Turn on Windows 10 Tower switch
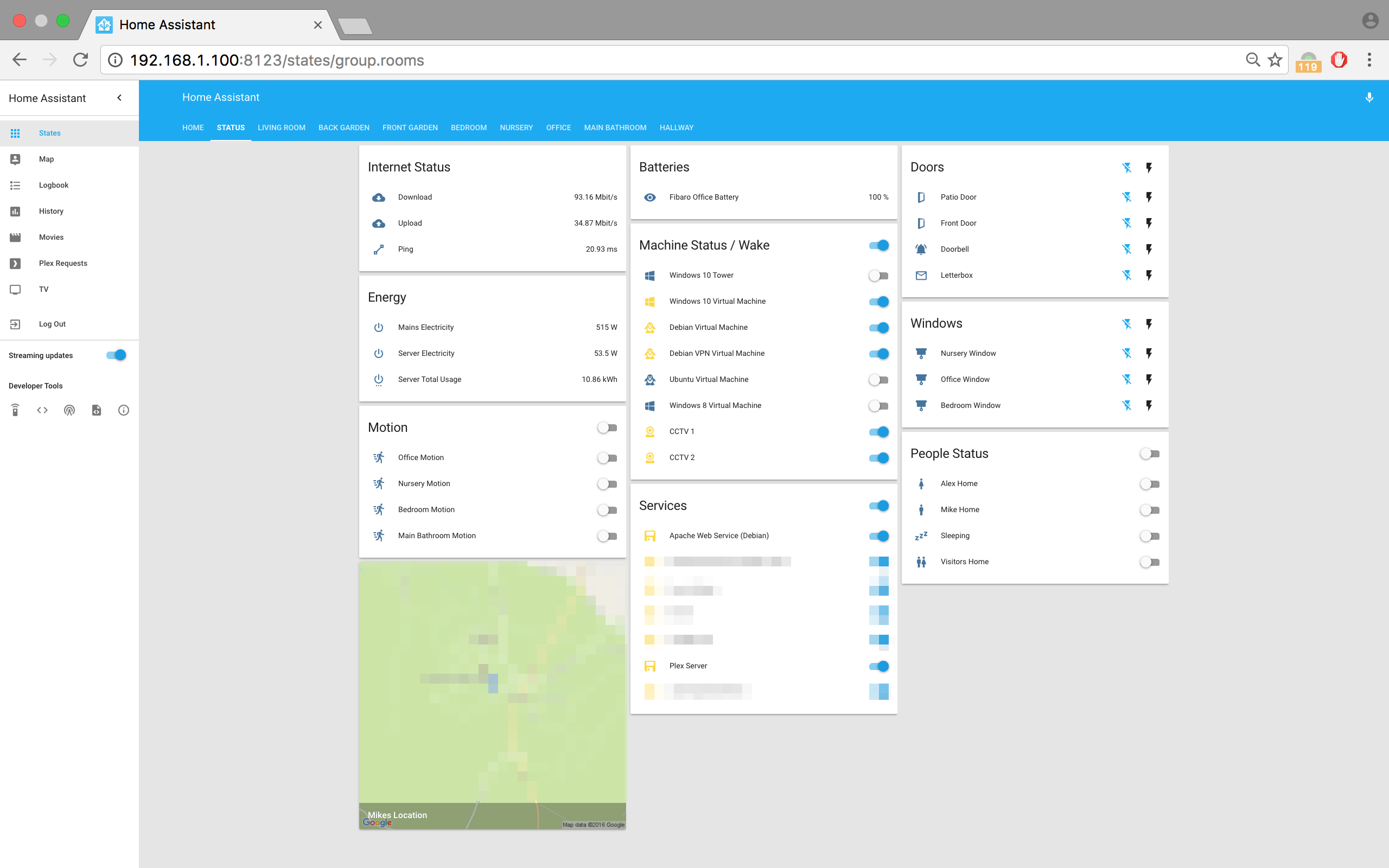Image resolution: width=1389 pixels, height=868 pixels. click(x=878, y=276)
